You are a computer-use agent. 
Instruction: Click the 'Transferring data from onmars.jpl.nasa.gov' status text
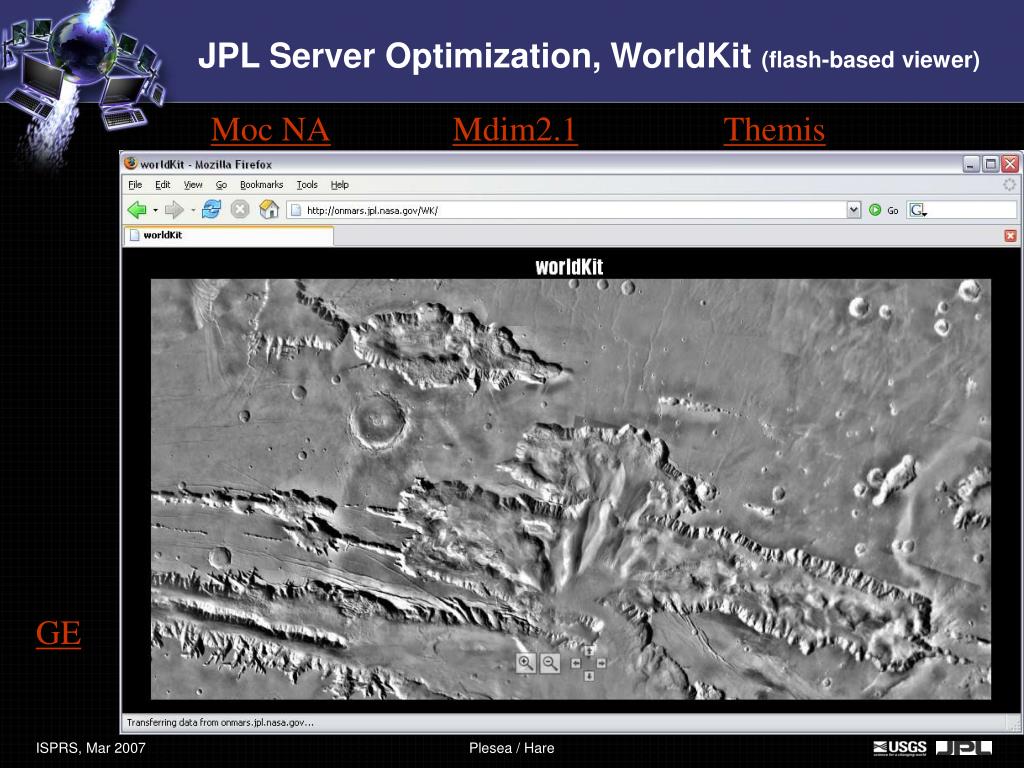tap(220, 722)
